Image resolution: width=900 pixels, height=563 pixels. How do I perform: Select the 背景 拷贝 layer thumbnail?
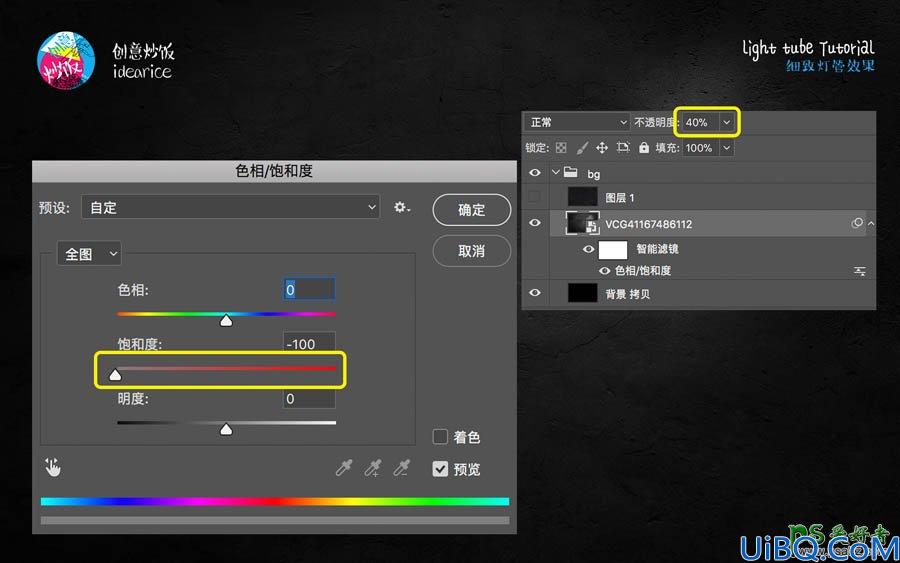pyautogui.click(x=582, y=293)
